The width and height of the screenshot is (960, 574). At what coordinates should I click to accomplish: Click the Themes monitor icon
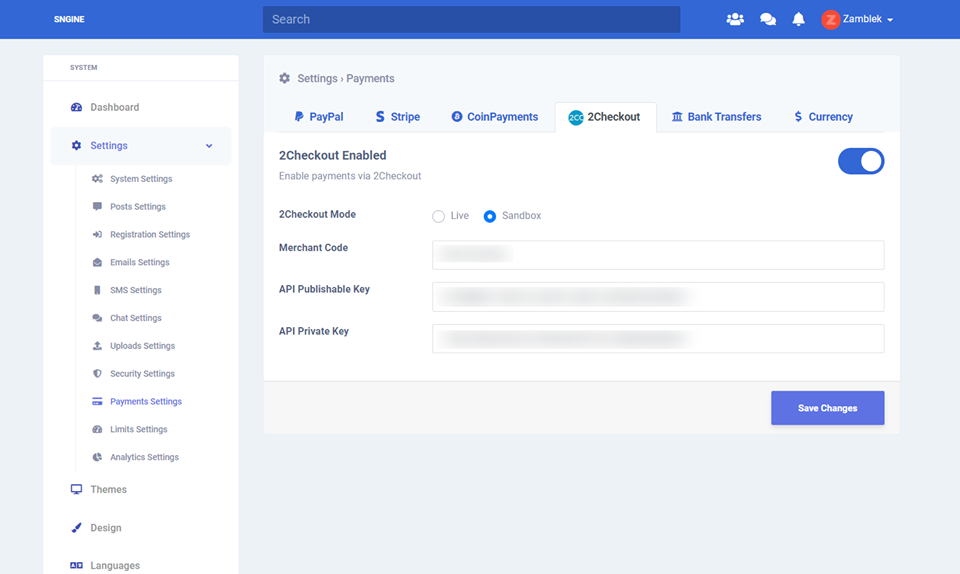pos(77,489)
